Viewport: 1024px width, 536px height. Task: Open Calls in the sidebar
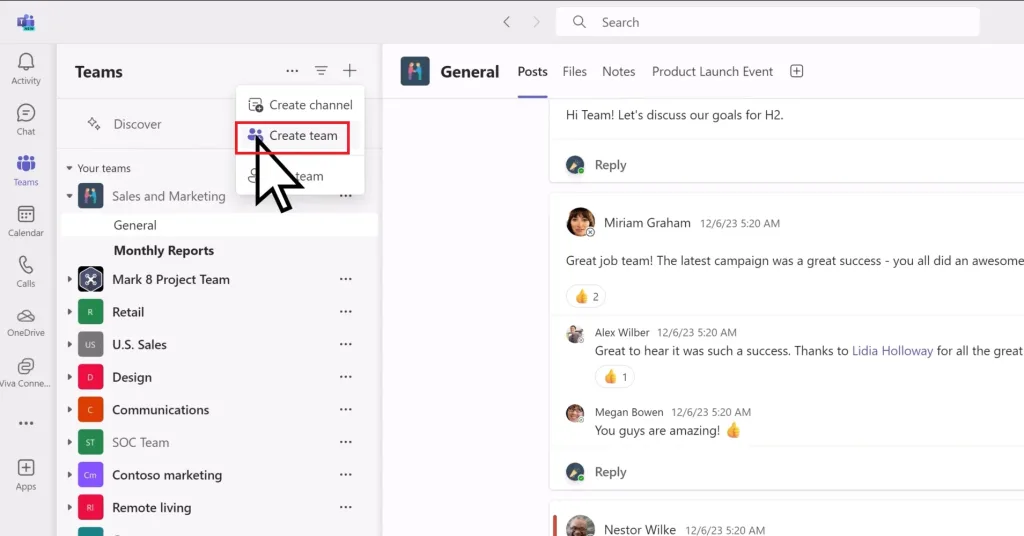pyautogui.click(x=26, y=271)
